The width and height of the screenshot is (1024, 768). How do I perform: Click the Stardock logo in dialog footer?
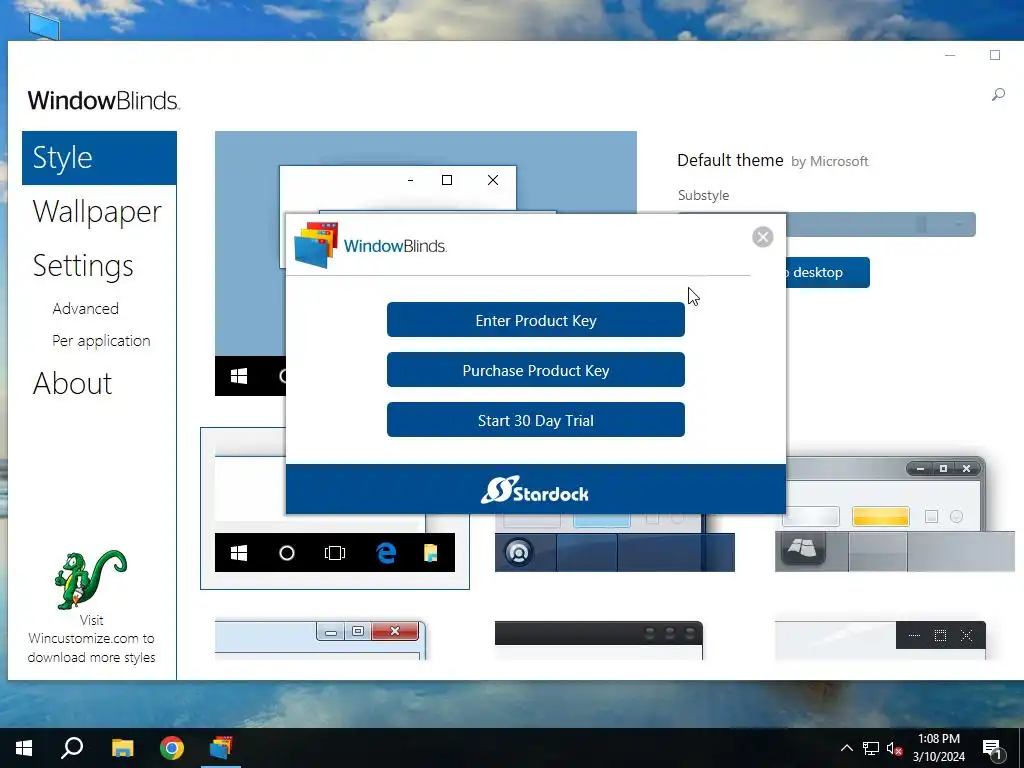tap(536, 490)
